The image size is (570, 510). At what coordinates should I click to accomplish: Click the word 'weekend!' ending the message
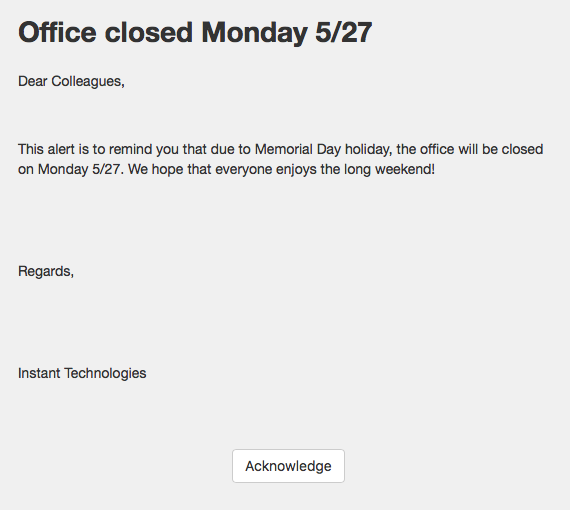click(405, 169)
